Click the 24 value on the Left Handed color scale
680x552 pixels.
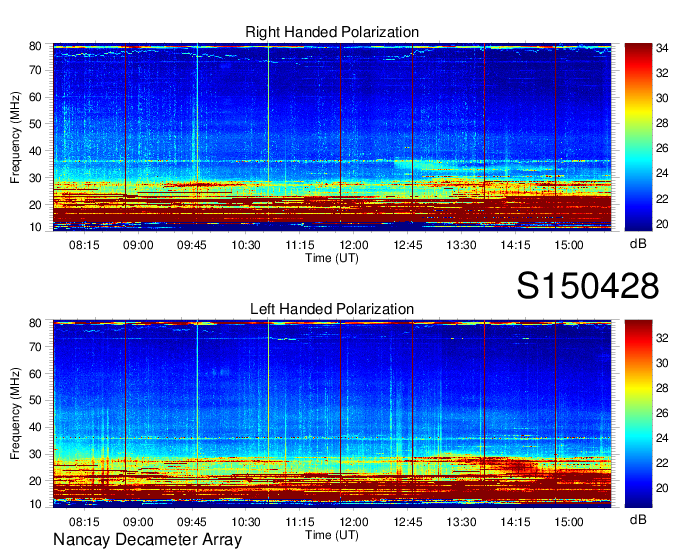point(662,438)
